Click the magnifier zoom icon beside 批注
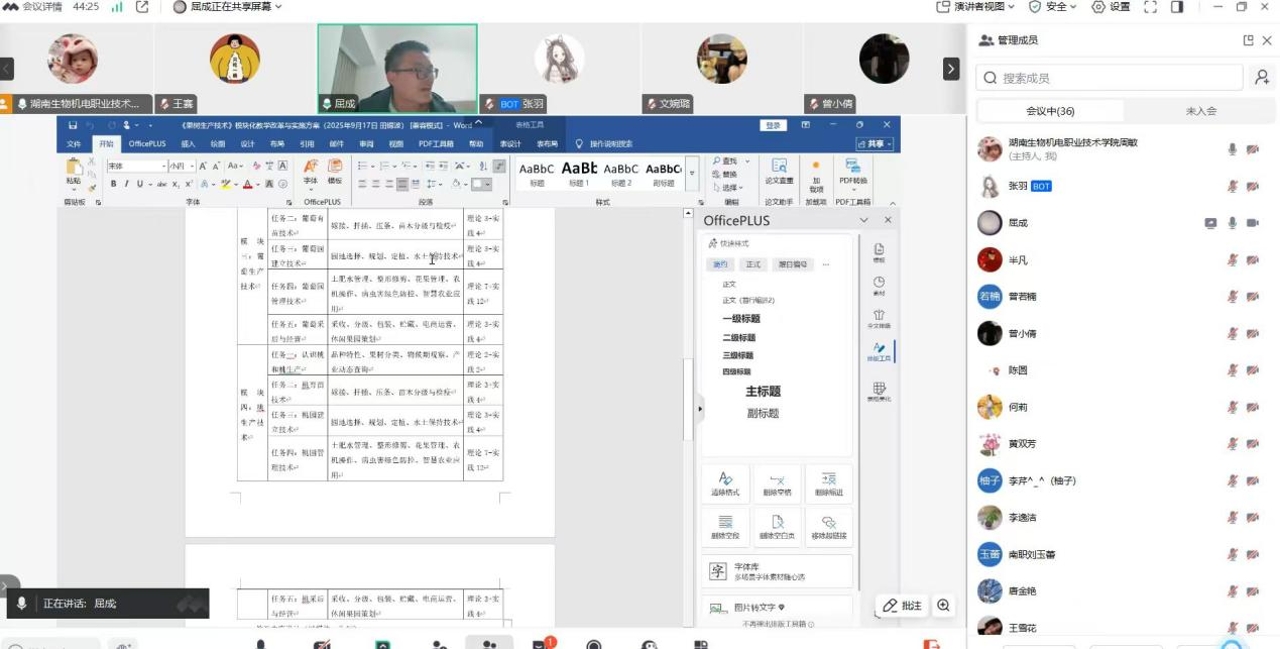This screenshot has width=1280, height=649. tap(943, 605)
